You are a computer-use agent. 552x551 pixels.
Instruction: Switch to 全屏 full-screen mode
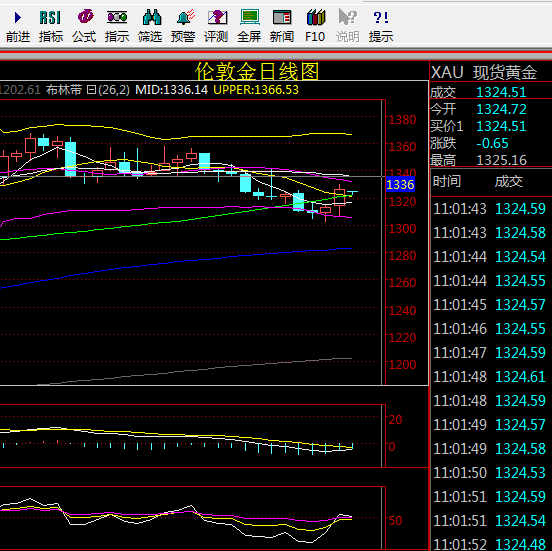coord(249,26)
